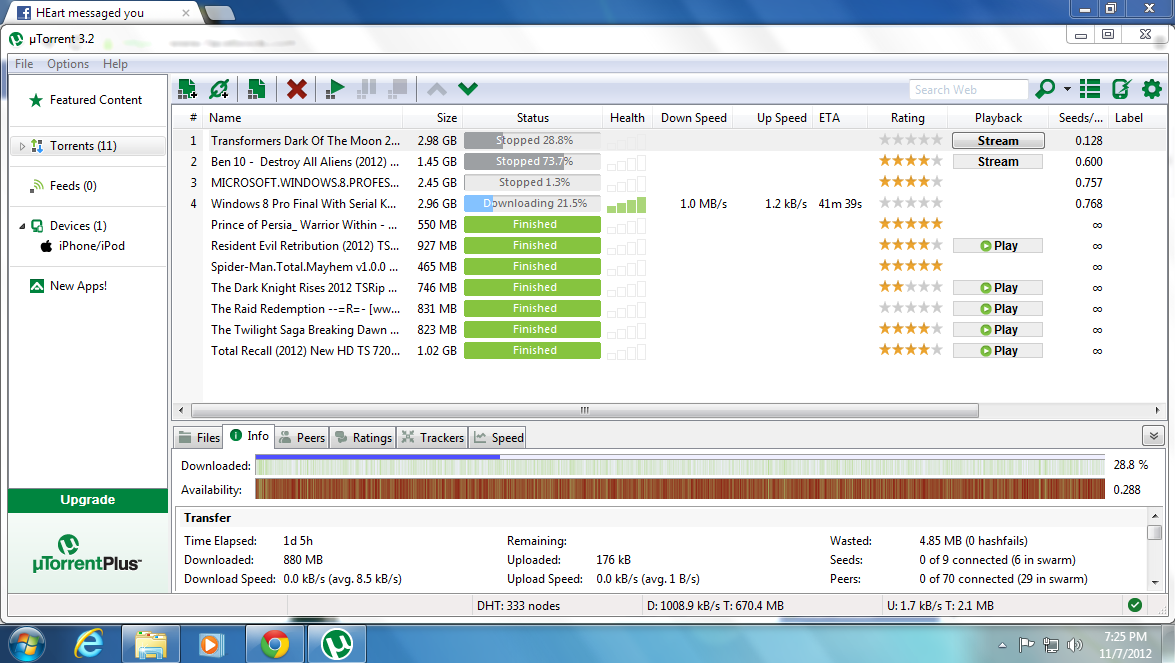The height and width of the screenshot is (663, 1175).
Task: Select Prince of Persia Warrior Within torrent
Action: pos(668,225)
